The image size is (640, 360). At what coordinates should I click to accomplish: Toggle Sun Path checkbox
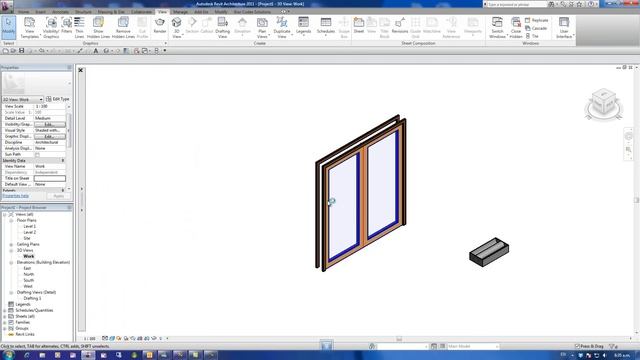click(x=37, y=155)
